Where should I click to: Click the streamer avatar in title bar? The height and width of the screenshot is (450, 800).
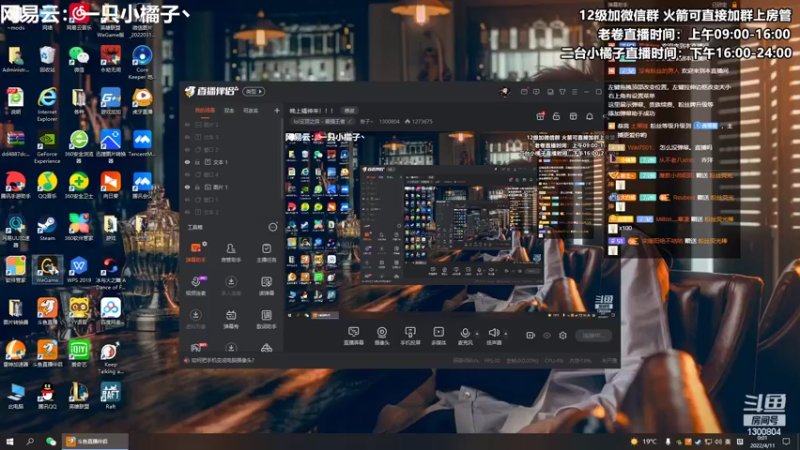(505, 92)
